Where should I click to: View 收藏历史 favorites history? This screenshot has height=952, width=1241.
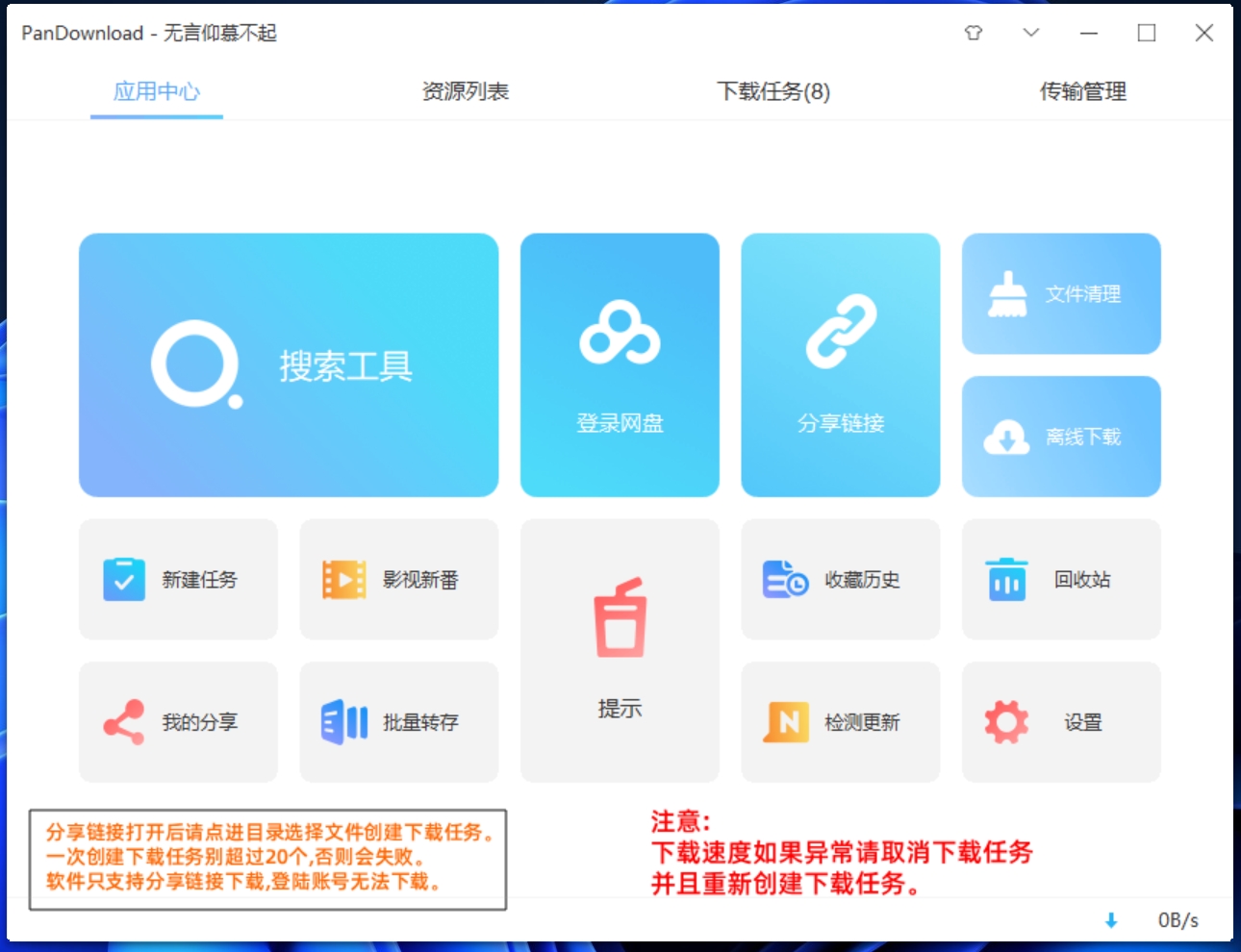click(x=840, y=579)
